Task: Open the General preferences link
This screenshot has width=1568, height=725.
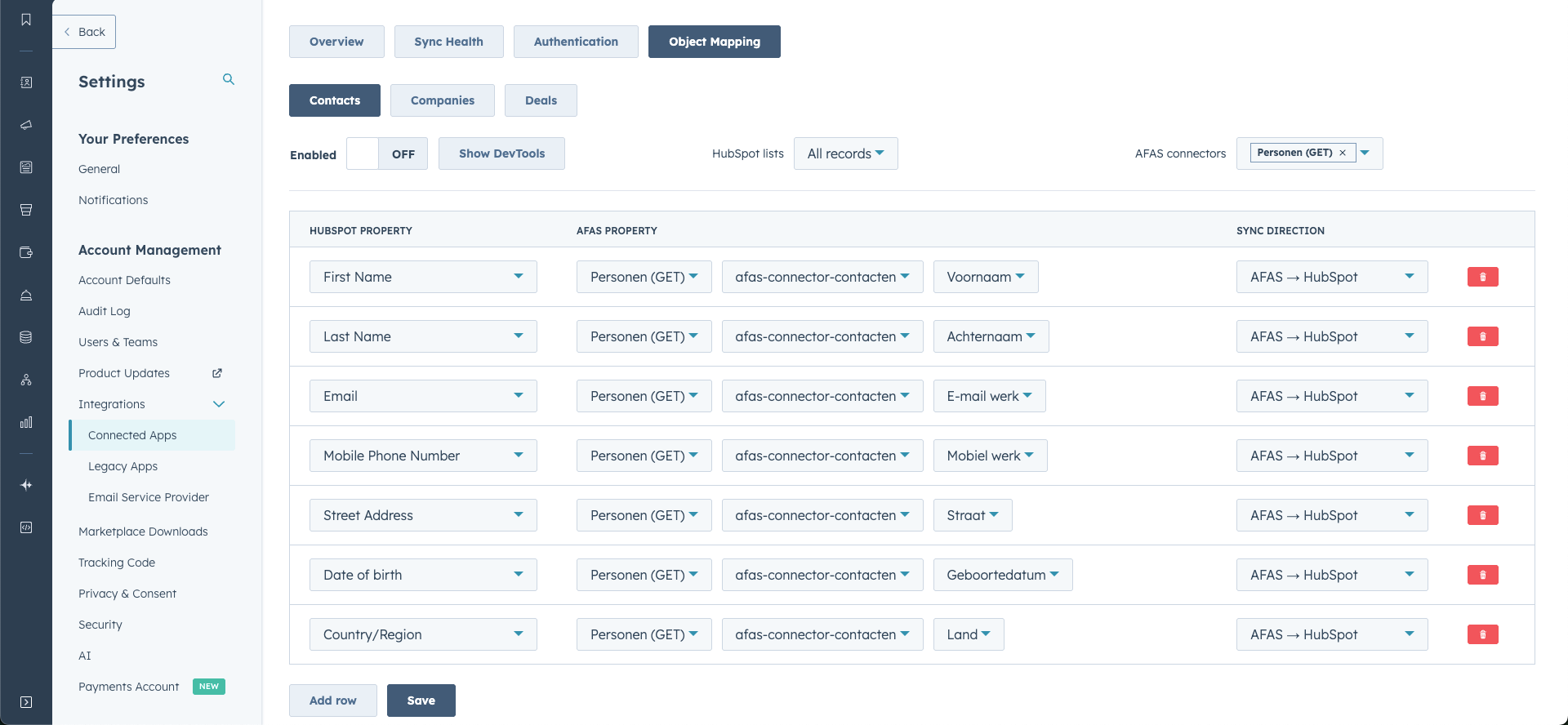Action: coord(99,169)
